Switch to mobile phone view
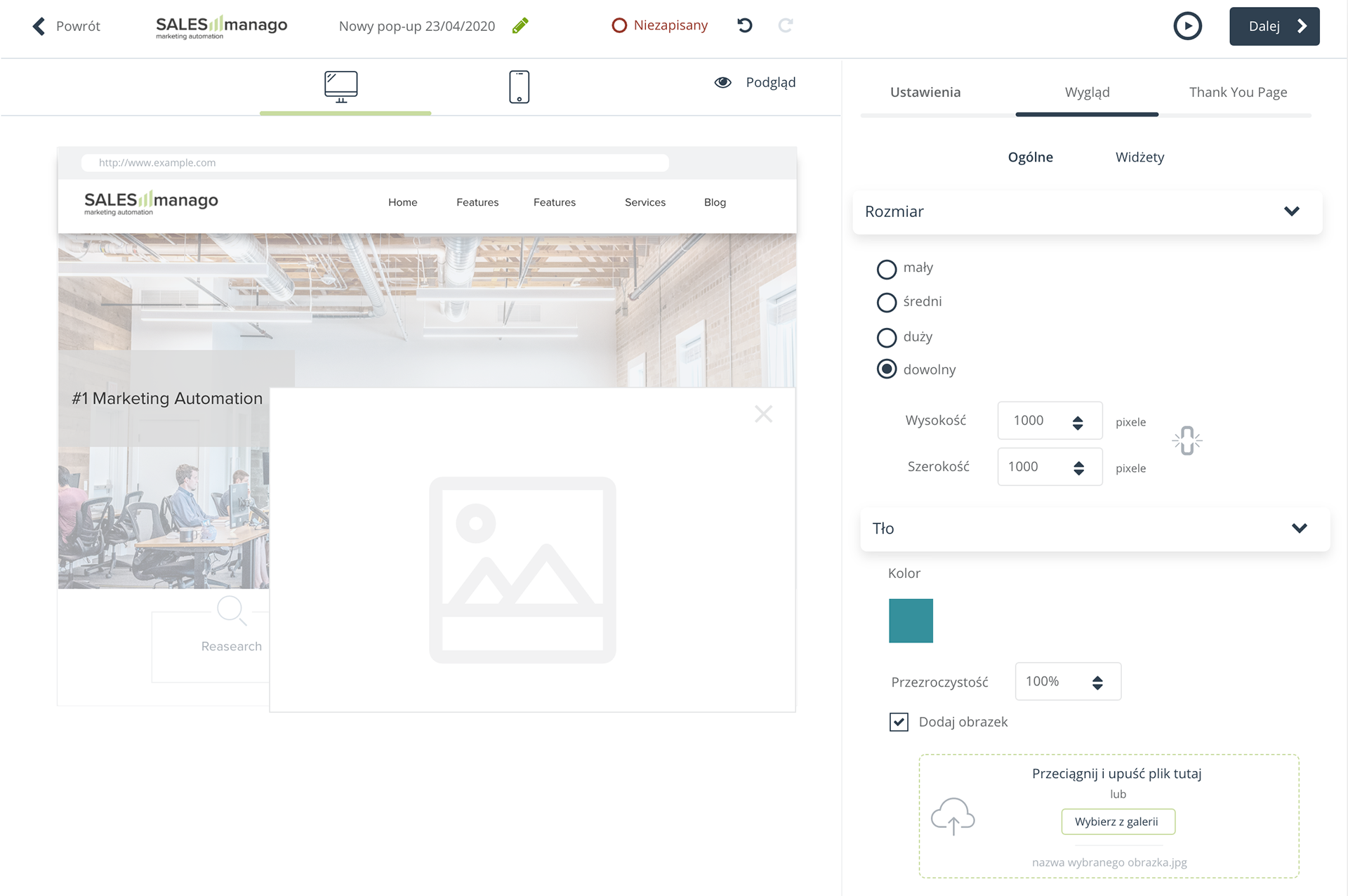The height and width of the screenshot is (896, 1348). pos(519,87)
